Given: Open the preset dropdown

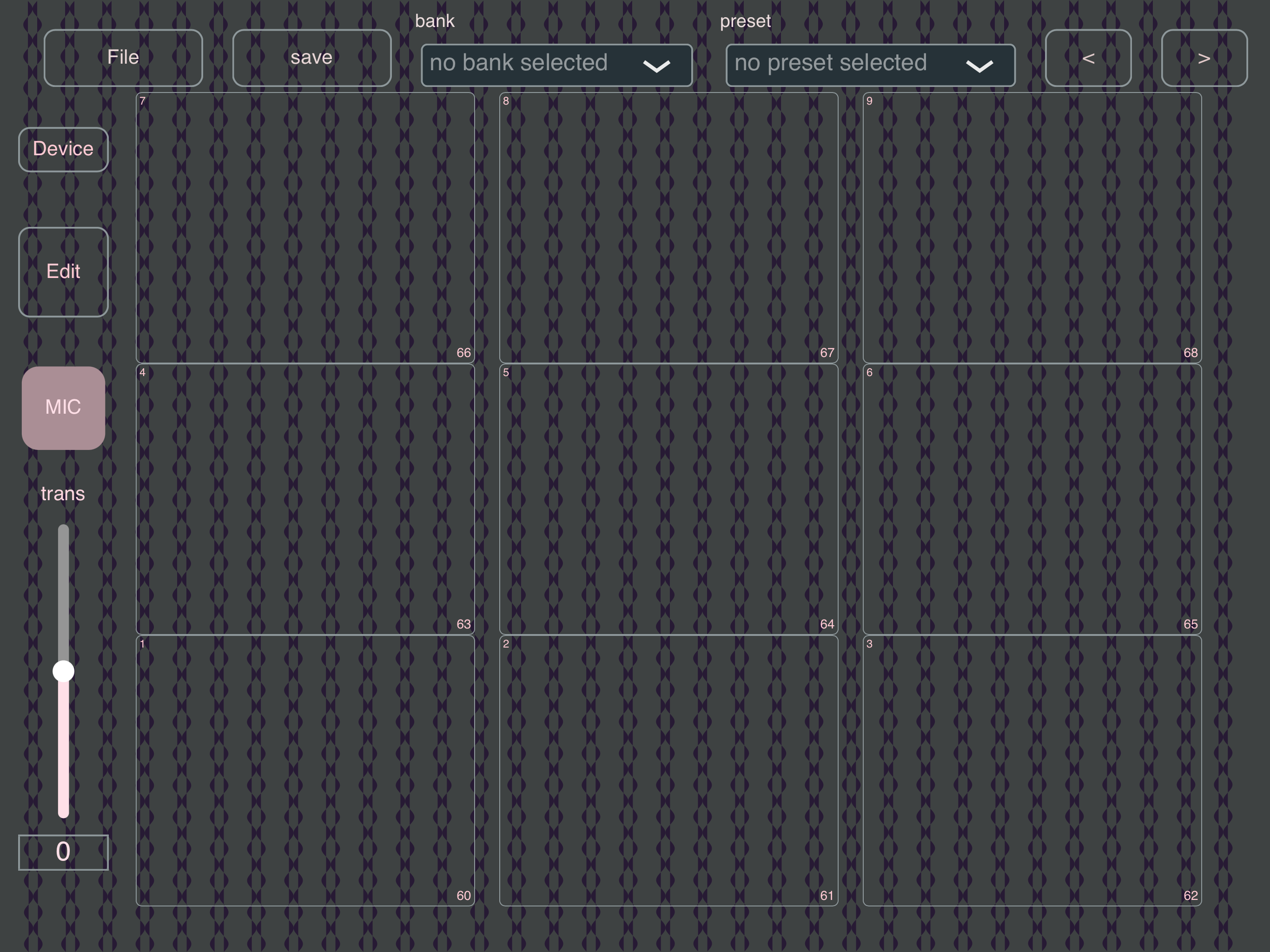Looking at the screenshot, I should pyautogui.click(x=870, y=65).
